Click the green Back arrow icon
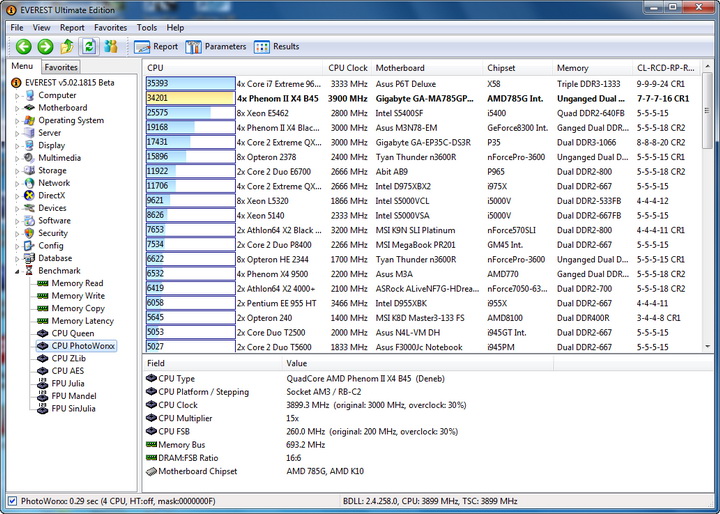Image resolution: width=720 pixels, height=514 pixels. pyautogui.click(x=23, y=46)
